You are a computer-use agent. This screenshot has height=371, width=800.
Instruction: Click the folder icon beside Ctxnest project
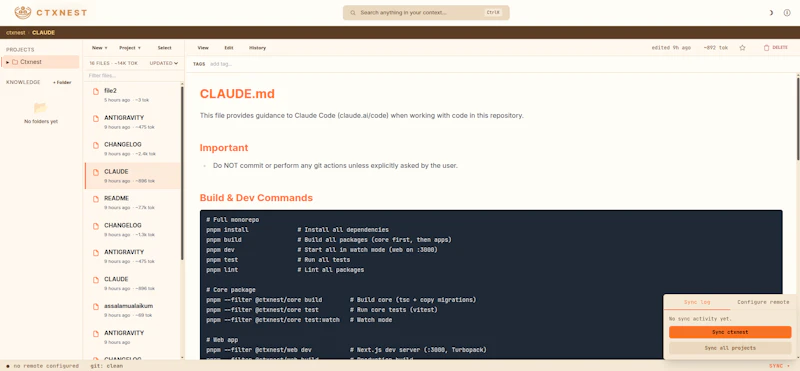coord(15,62)
